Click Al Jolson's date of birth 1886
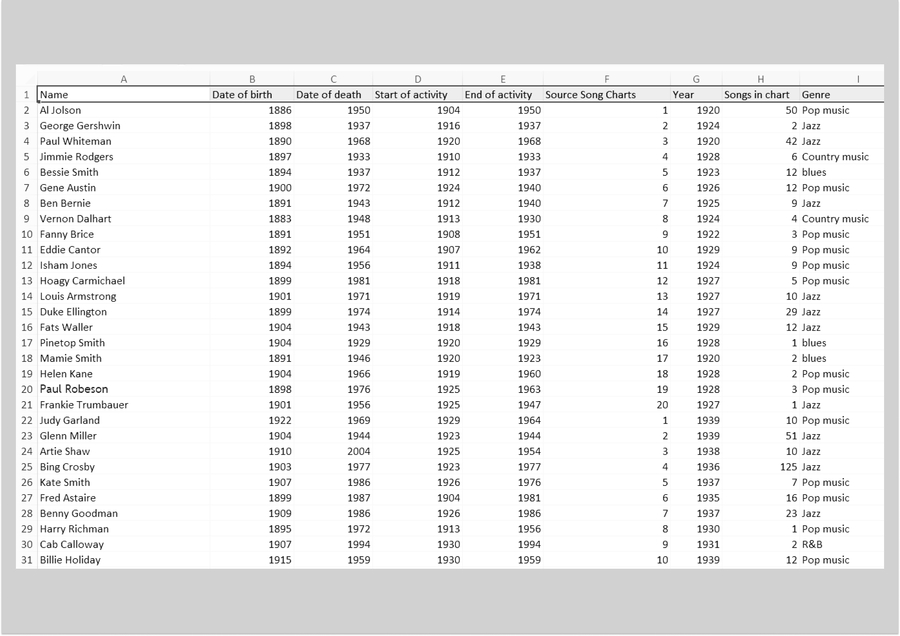The image size is (900, 636). point(252,110)
